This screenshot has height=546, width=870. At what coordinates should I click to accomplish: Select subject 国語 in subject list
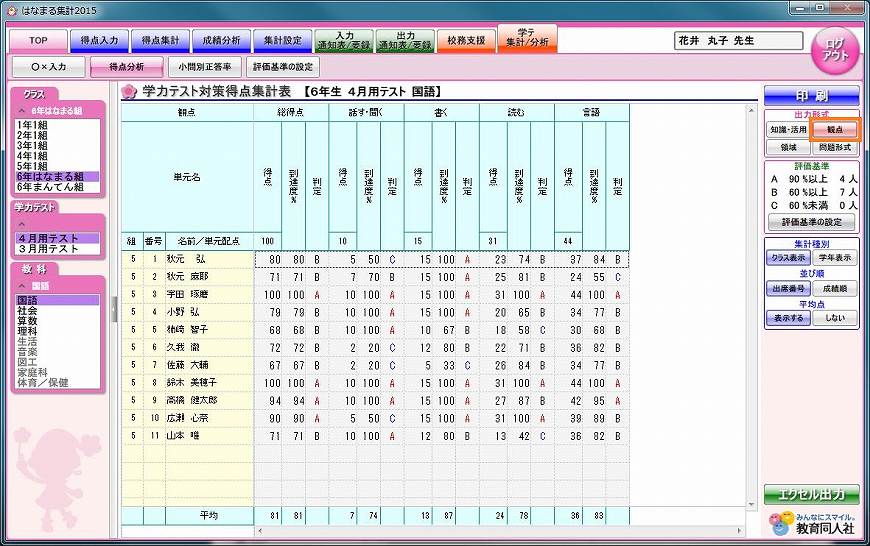point(58,300)
